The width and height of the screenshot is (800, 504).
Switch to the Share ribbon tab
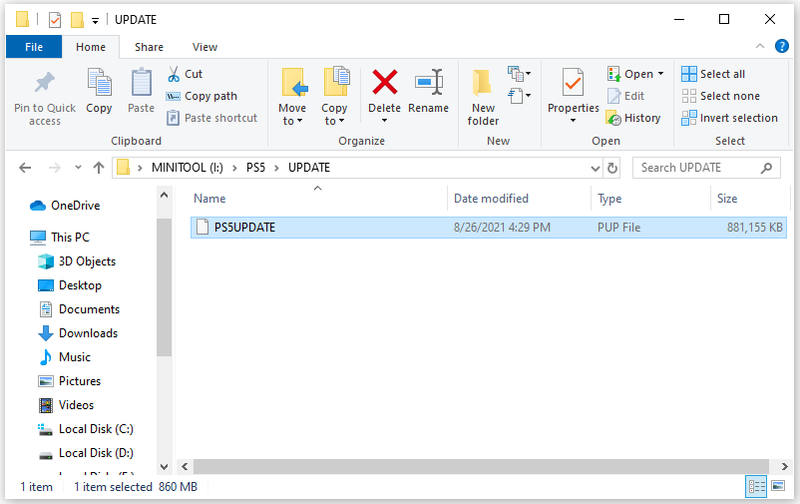[x=149, y=47]
